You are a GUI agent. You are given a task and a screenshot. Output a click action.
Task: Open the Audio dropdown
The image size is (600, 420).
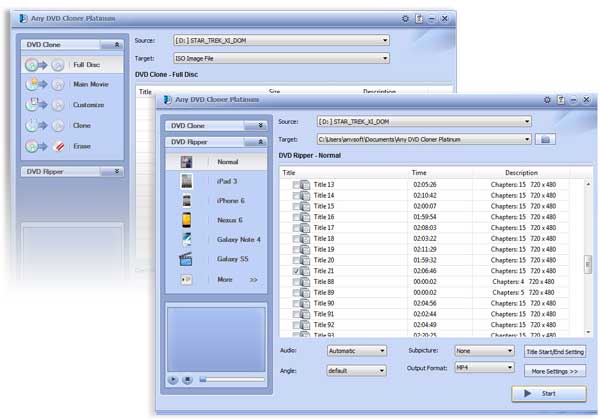pyautogui.click(x=357, y=351)
